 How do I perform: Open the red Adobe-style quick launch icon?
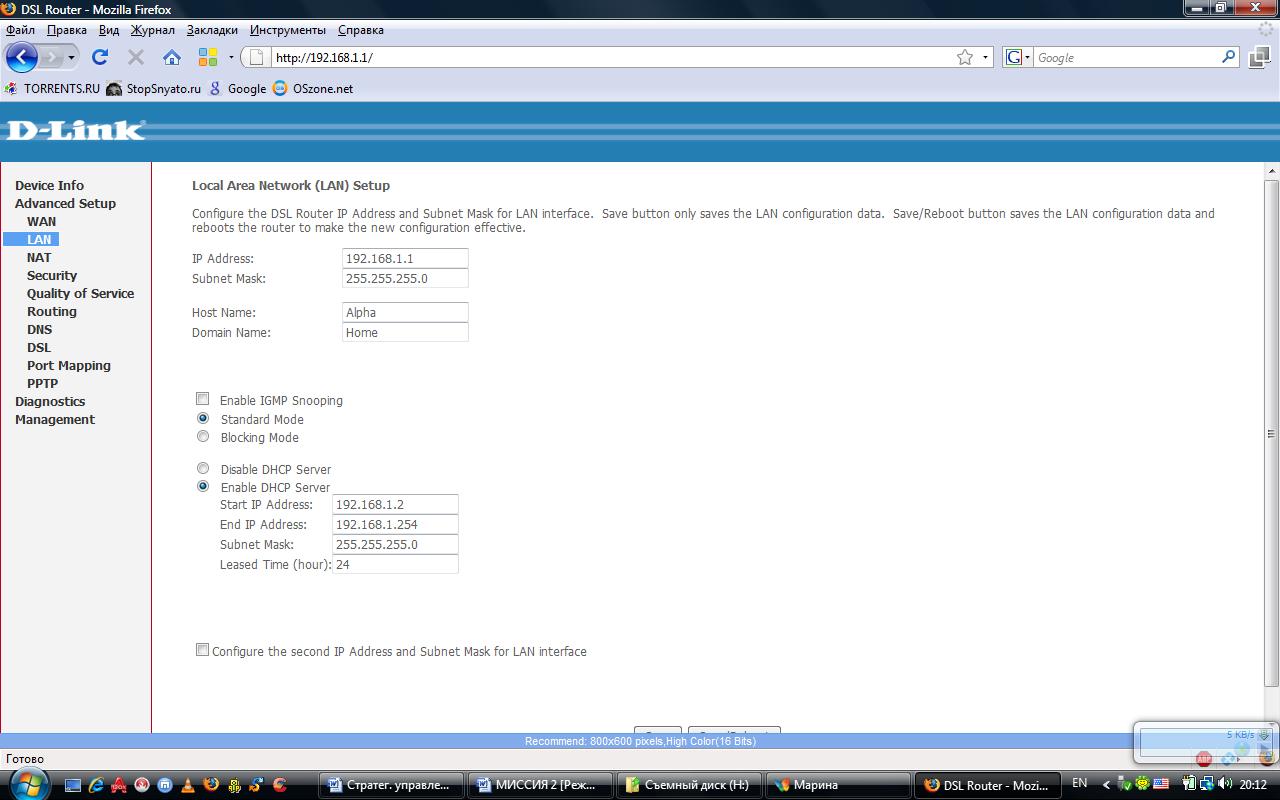point(119,785)
